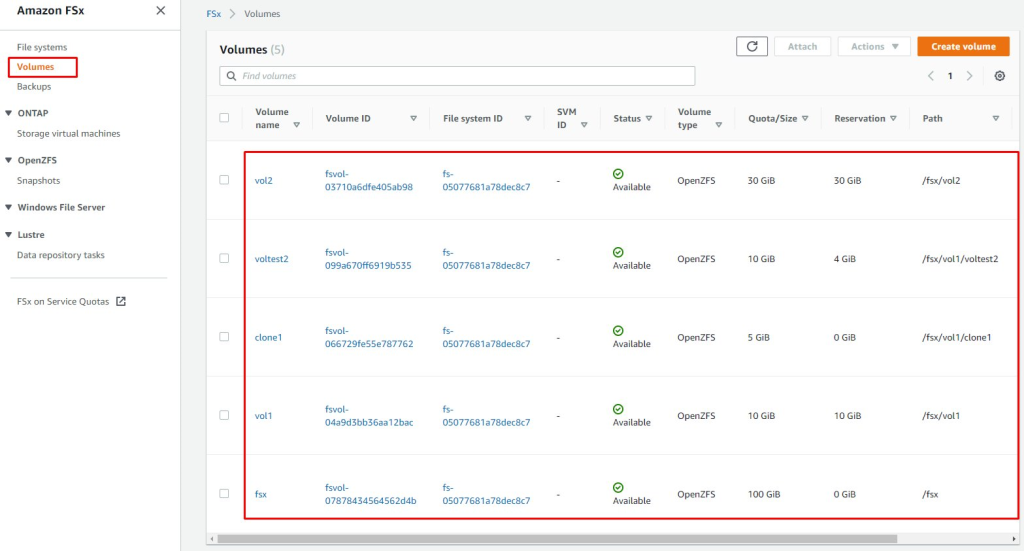Click the green Available status icon for vol2
This screenshot has width=1024, height=551.
[618, 174]
